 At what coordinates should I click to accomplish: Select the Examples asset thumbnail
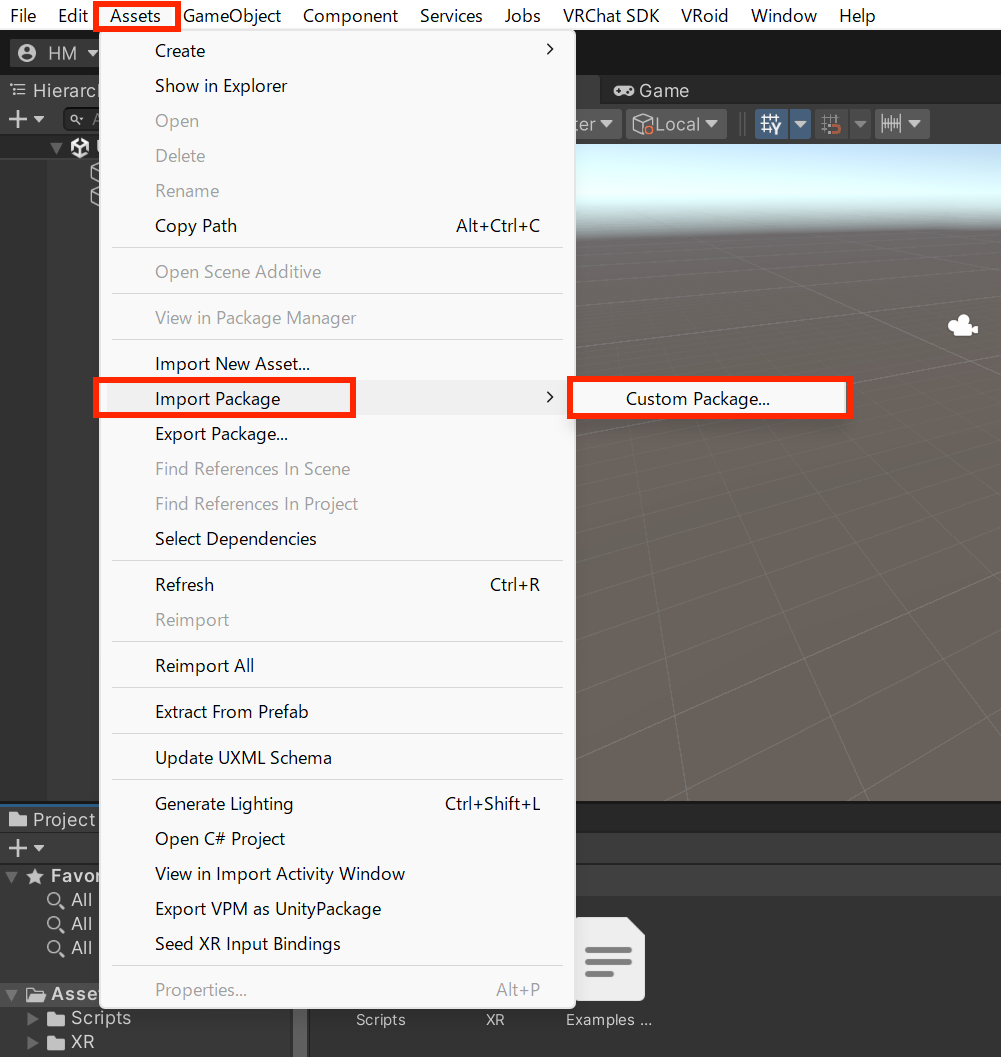click(x=610, y=959)
